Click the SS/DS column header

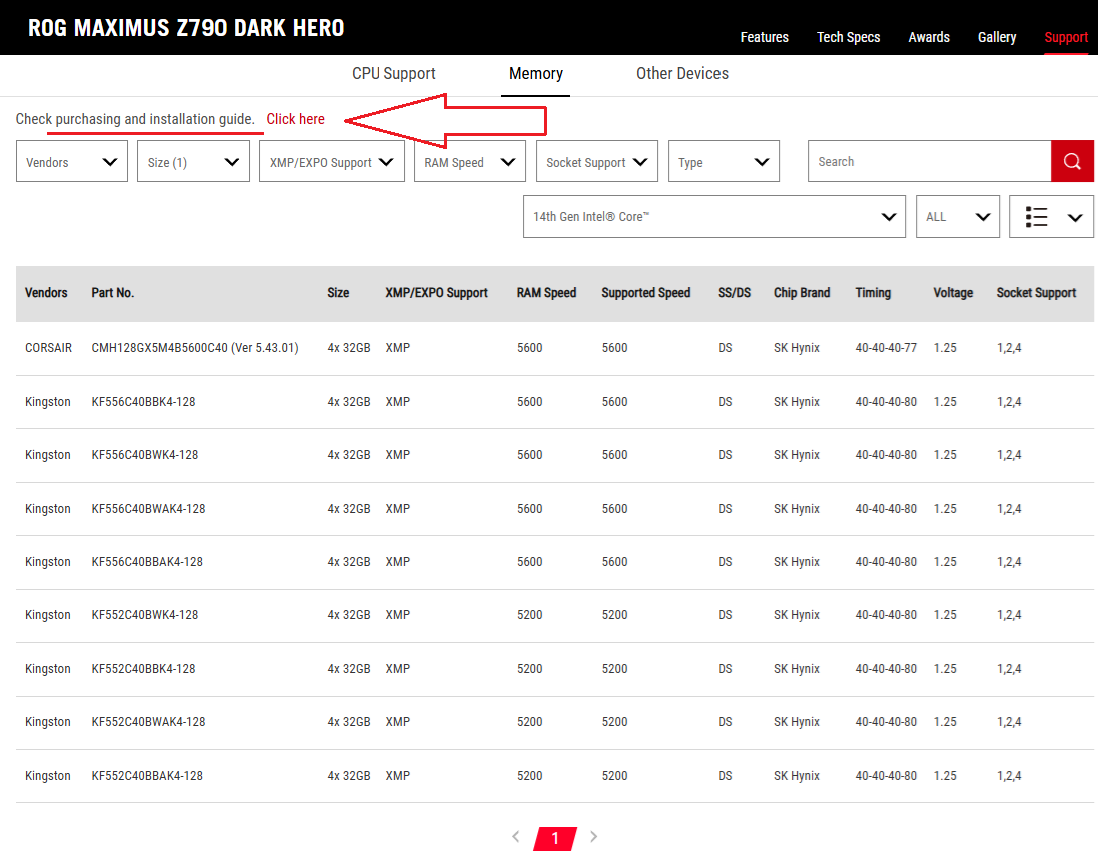click(735, 293)
